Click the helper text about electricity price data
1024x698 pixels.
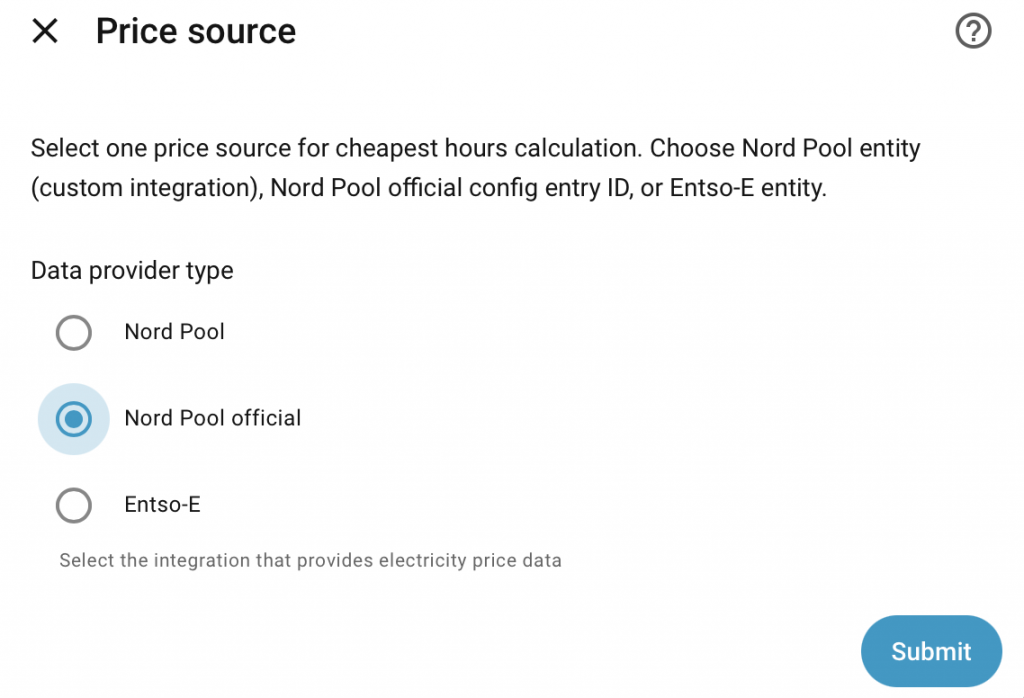(x=310, y=560)
